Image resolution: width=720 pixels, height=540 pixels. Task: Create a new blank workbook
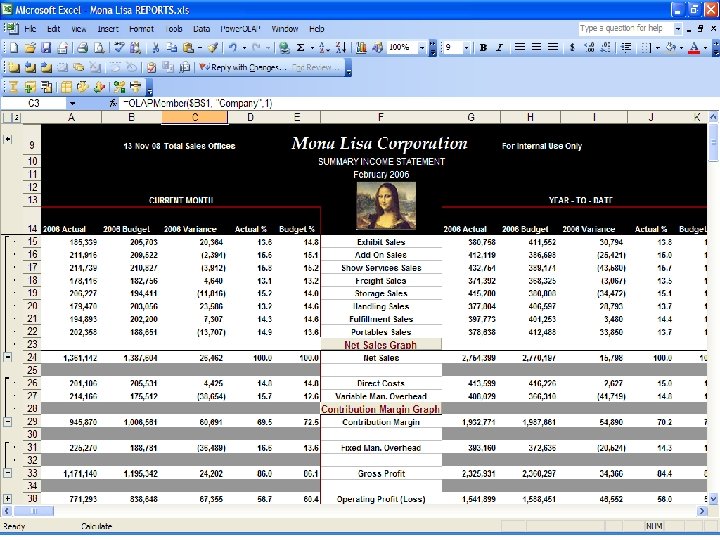[x=14, y=47]
